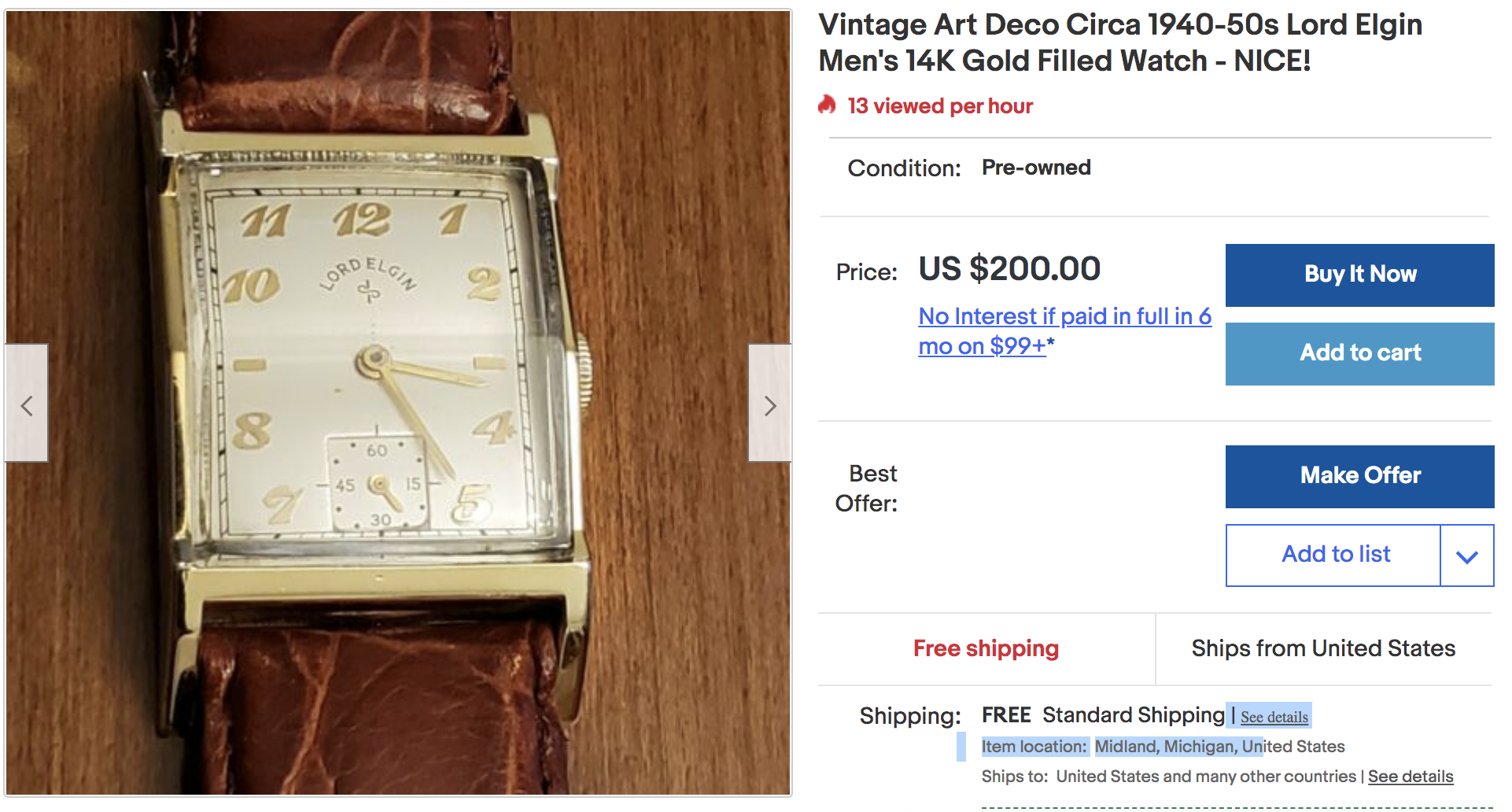
Task: Click the Buy It Now button
Action: tap(1360, 275)
